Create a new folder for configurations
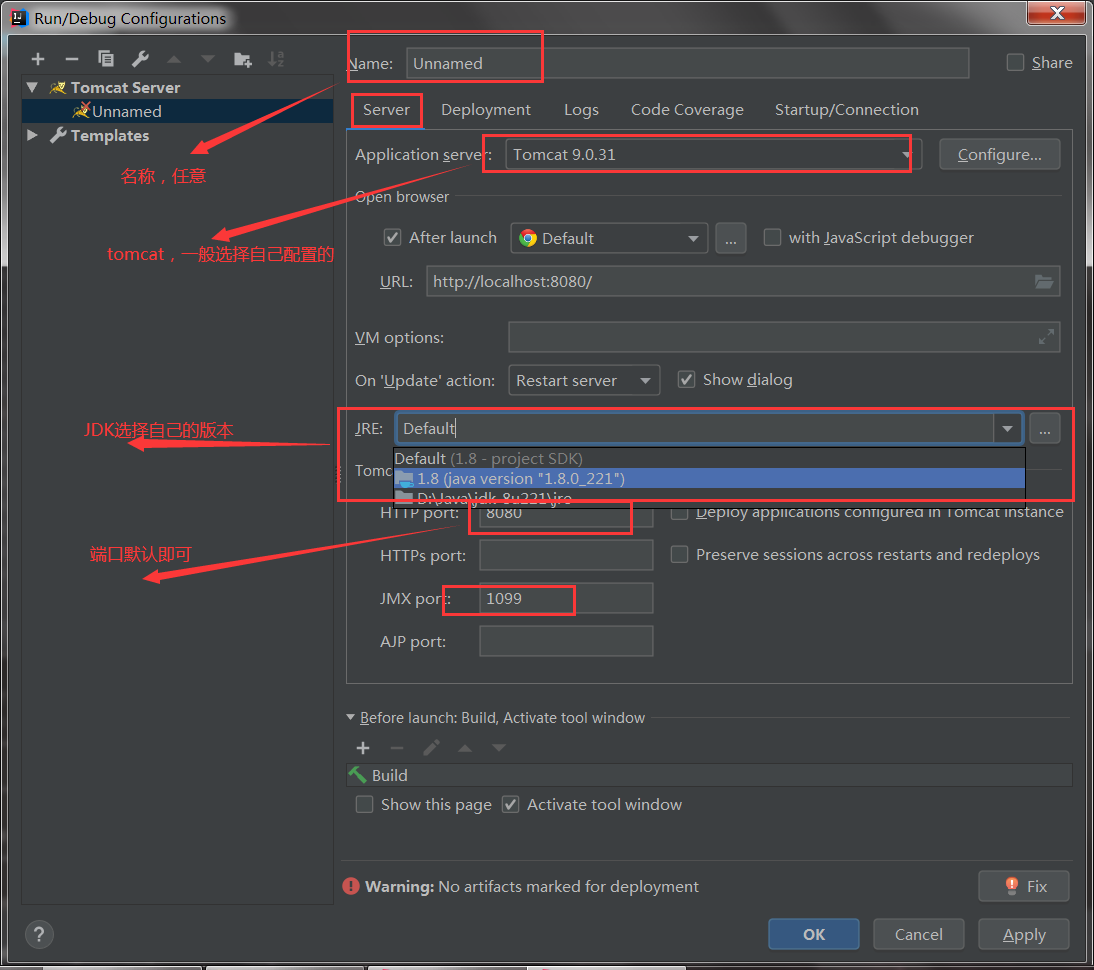1094x970 pixels. point(242,59)
